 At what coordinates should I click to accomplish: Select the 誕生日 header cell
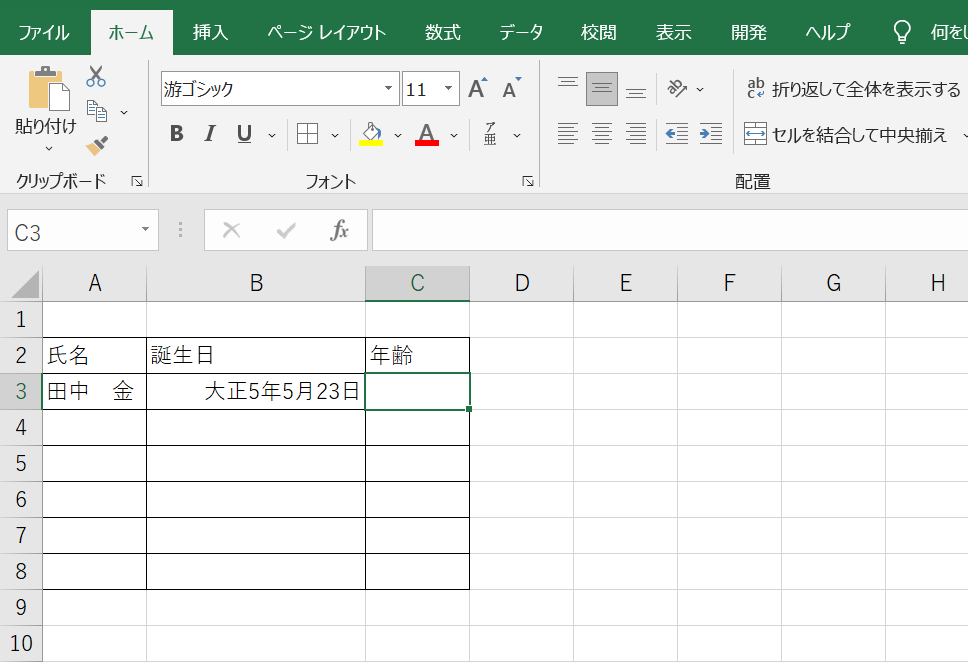pyautogui.click(x=256, y=355)
